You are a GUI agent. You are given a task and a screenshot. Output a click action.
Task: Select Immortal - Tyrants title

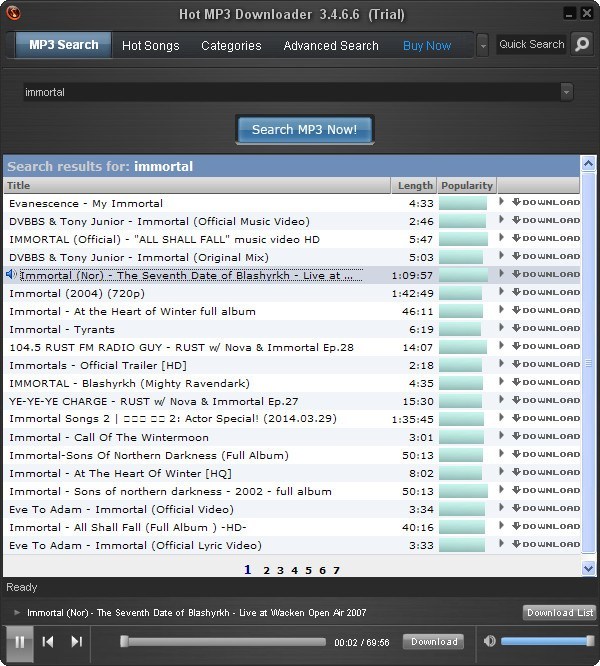tap(62, 330)
